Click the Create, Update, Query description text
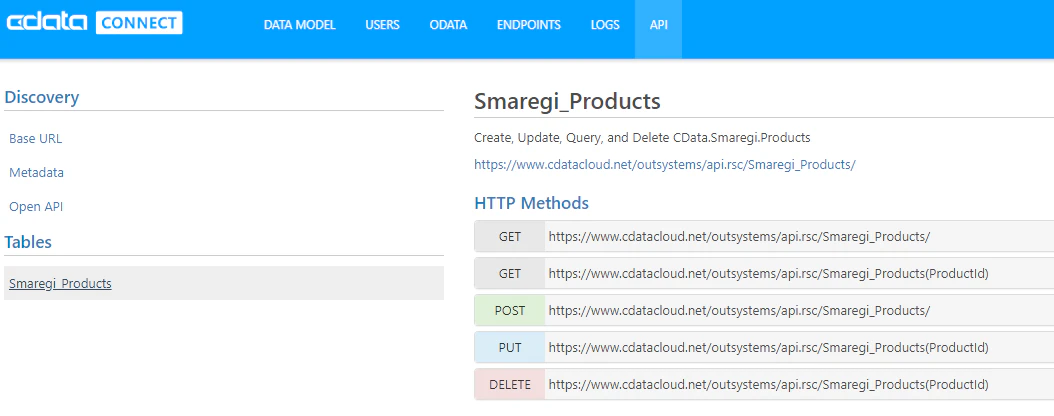 [643, 138]
